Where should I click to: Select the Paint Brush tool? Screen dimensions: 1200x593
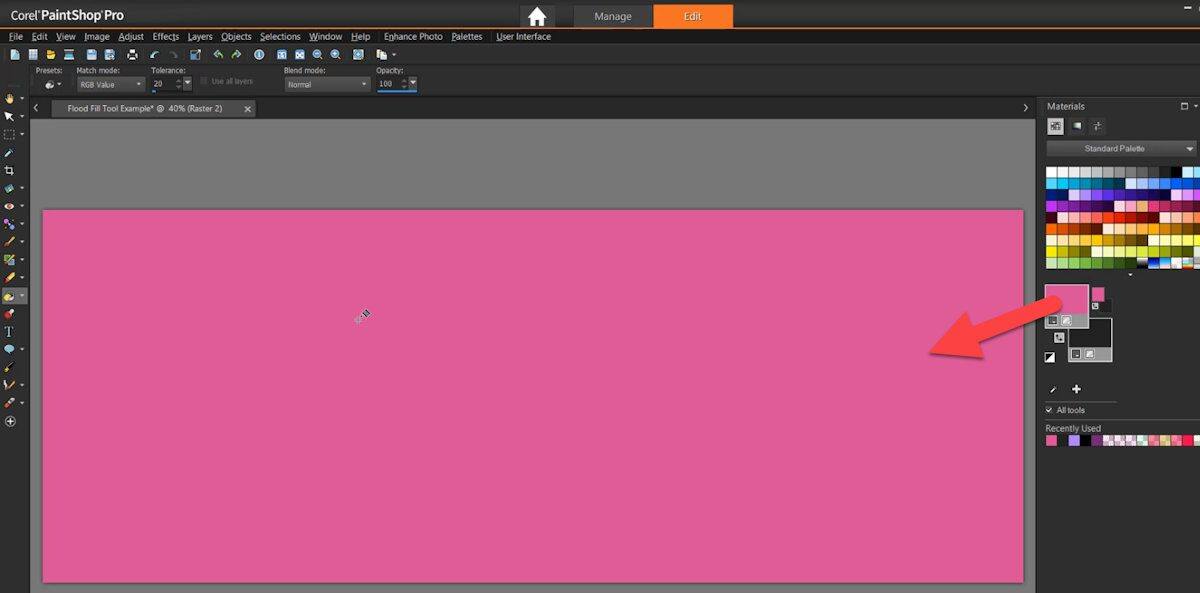[x=12, y=242]
